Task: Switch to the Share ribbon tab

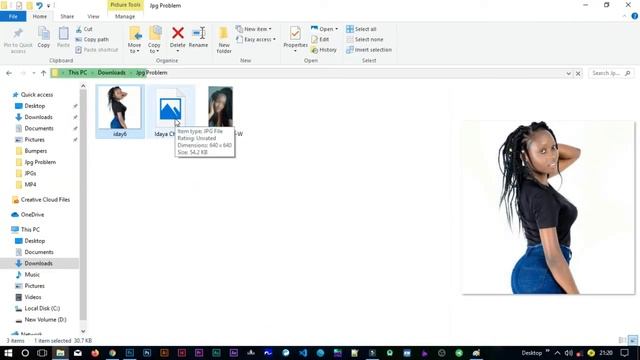Action: (67, 16)
